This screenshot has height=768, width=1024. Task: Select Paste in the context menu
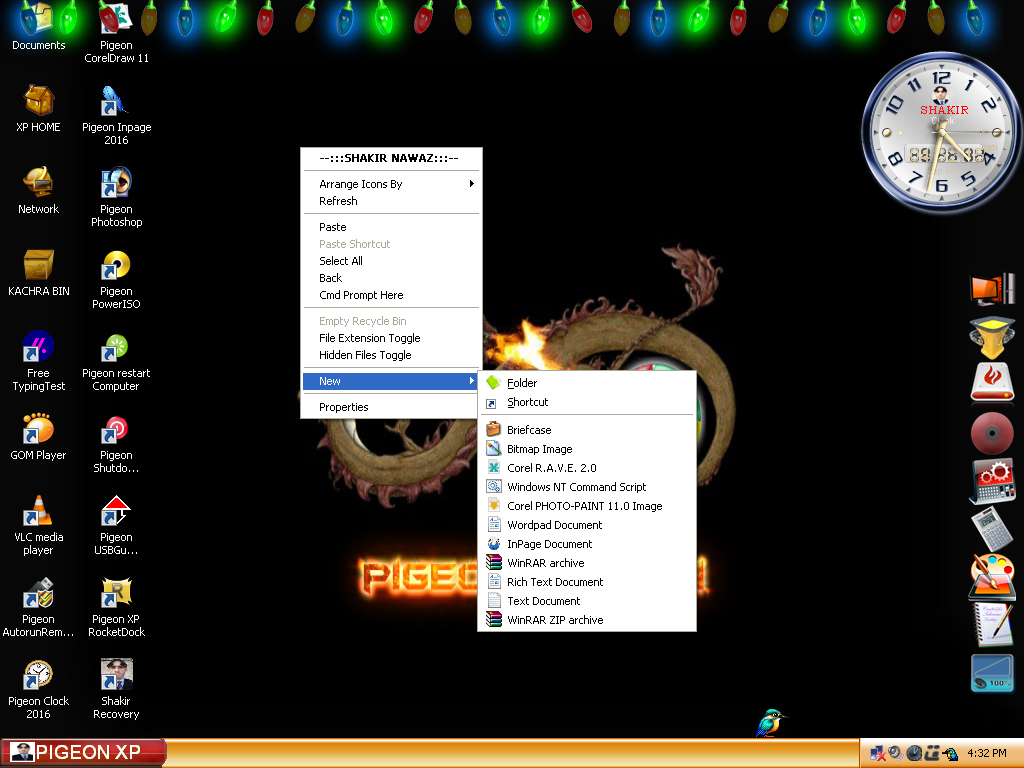391,227
